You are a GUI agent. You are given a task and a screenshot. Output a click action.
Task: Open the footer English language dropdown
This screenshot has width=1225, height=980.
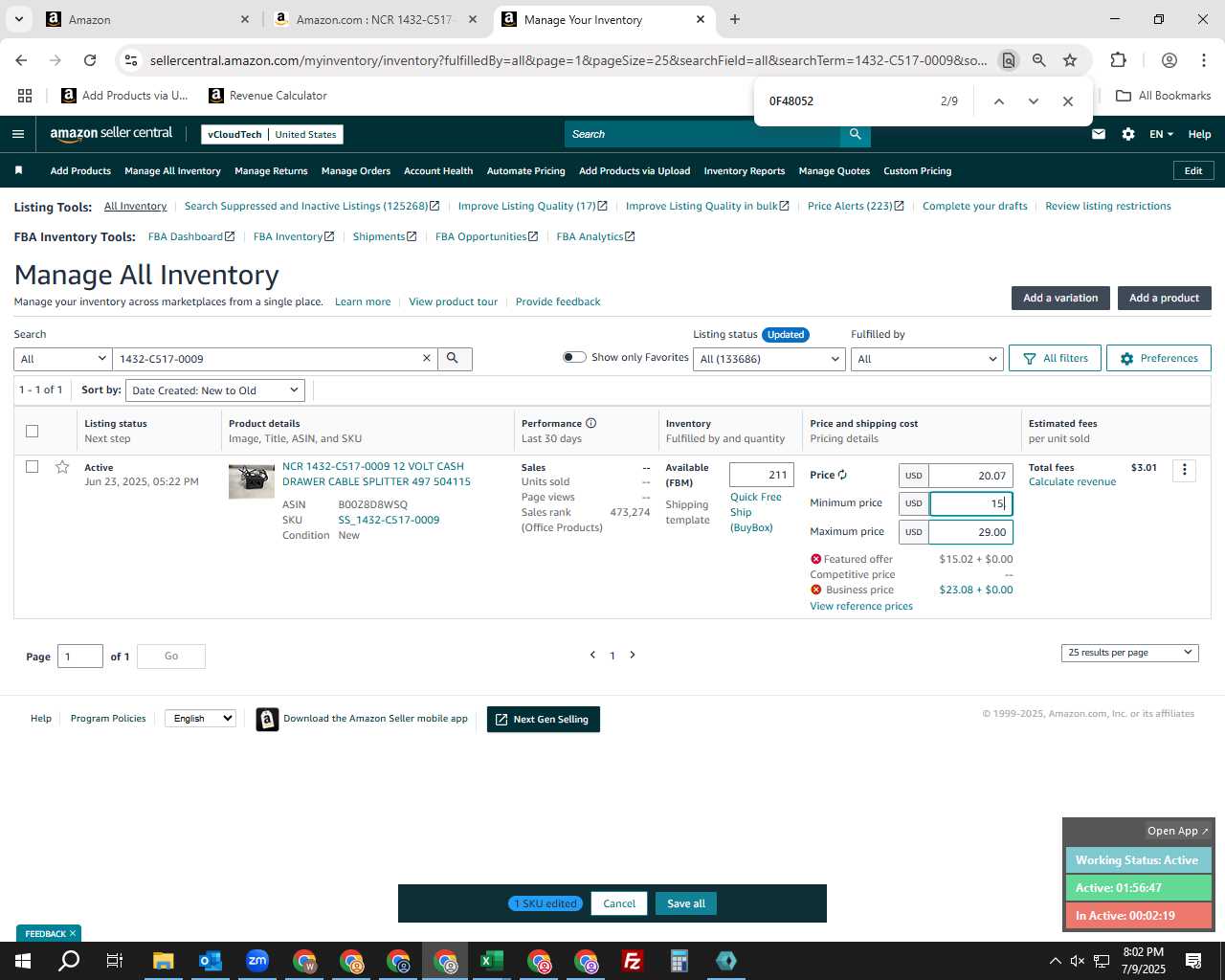point(200,719)
